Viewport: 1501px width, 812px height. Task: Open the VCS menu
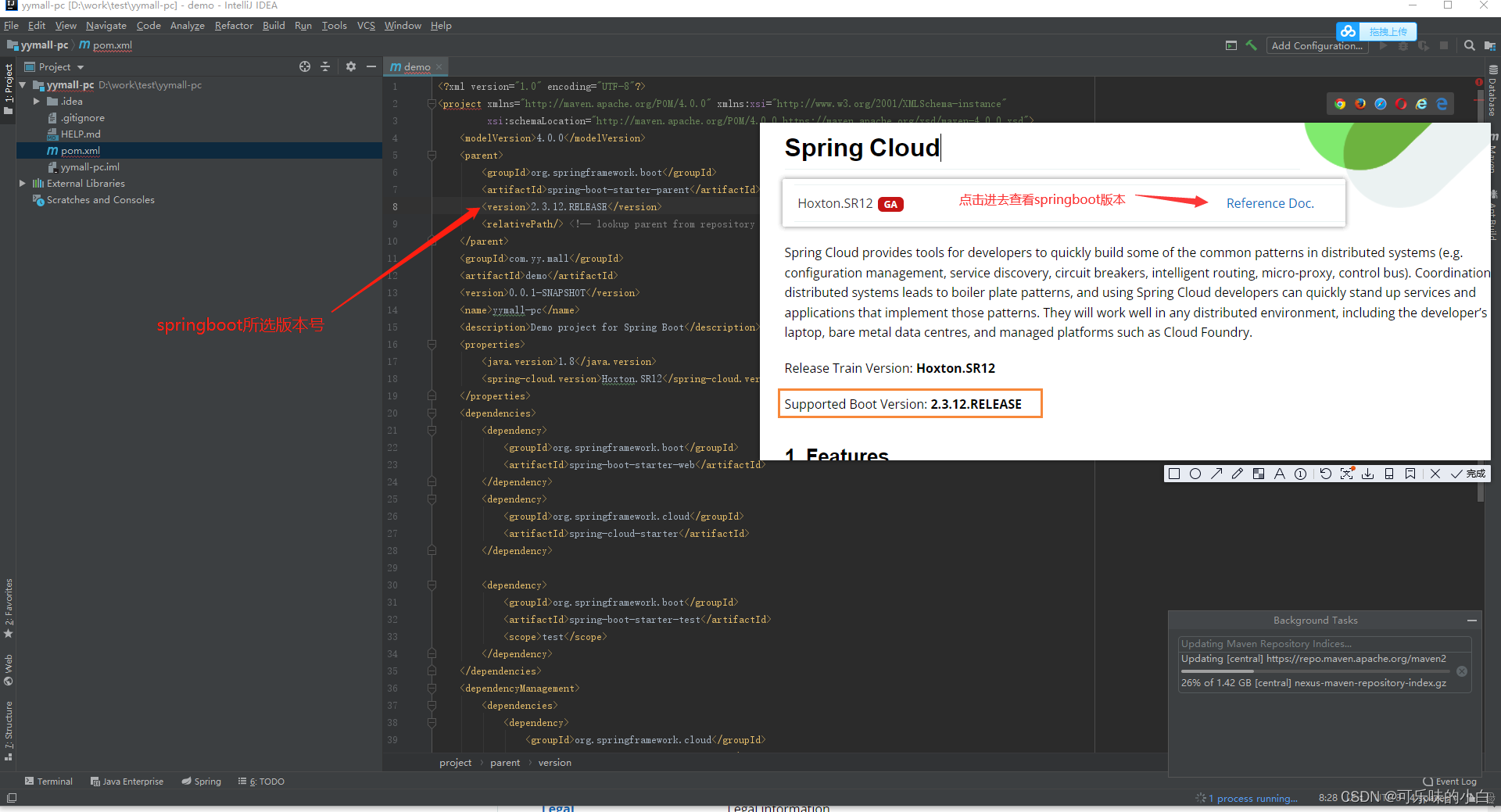(366, 26)
